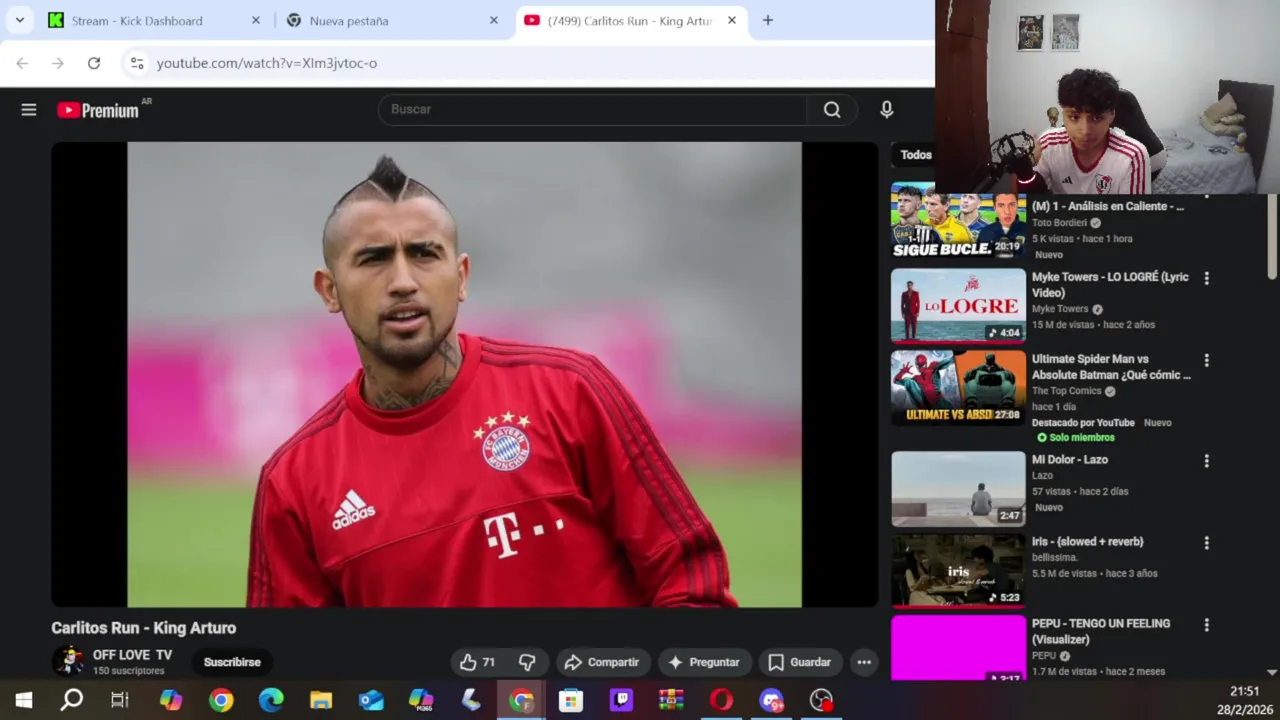
Task: Open Toto Bordieri channel name
Action: (x=1059, y=223)
